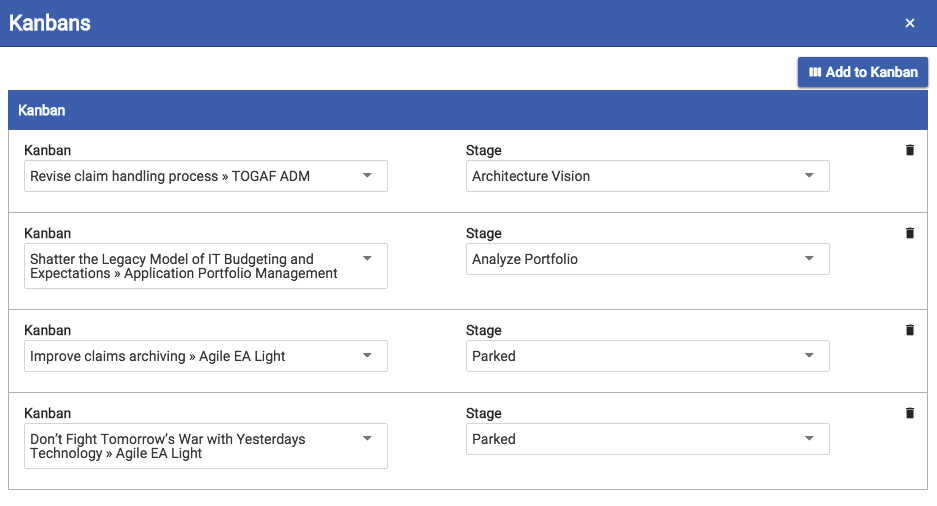Click the Kanbans dialog title
The width and height of the screenshot is (937, 506).
click(x=50, y=23)
